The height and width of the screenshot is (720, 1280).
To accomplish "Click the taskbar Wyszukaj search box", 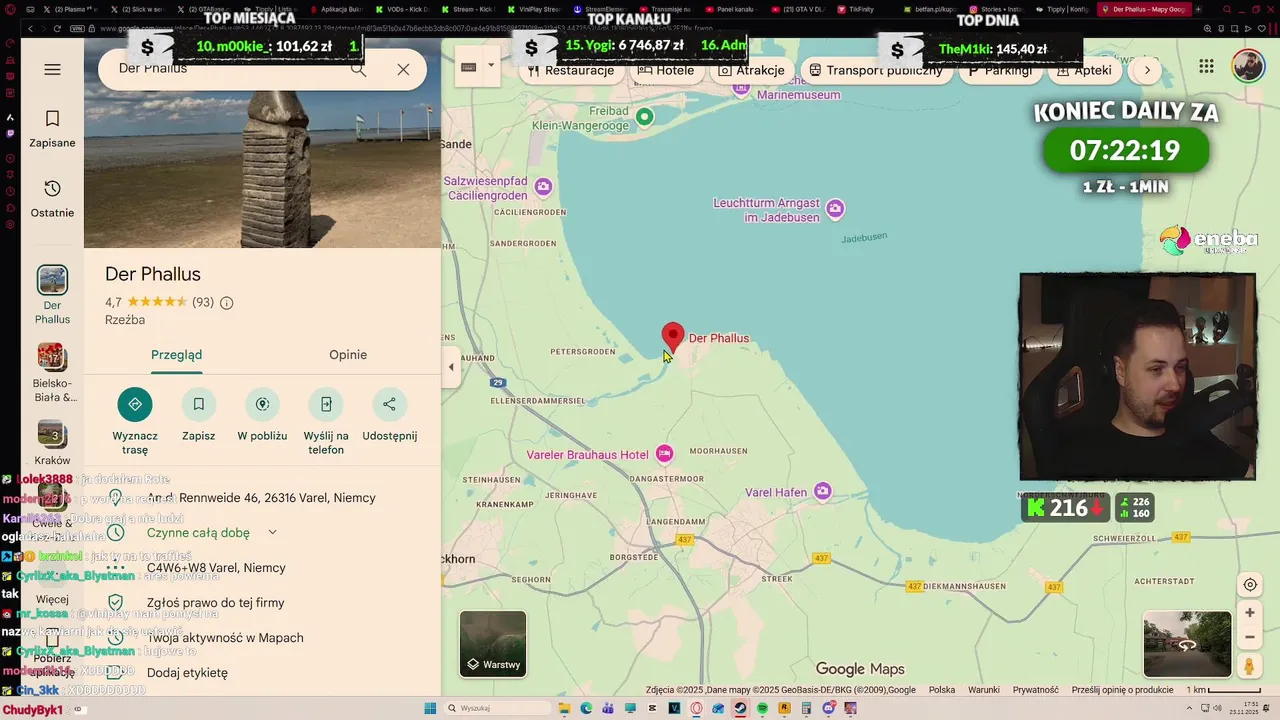I will tap(497, 708).
